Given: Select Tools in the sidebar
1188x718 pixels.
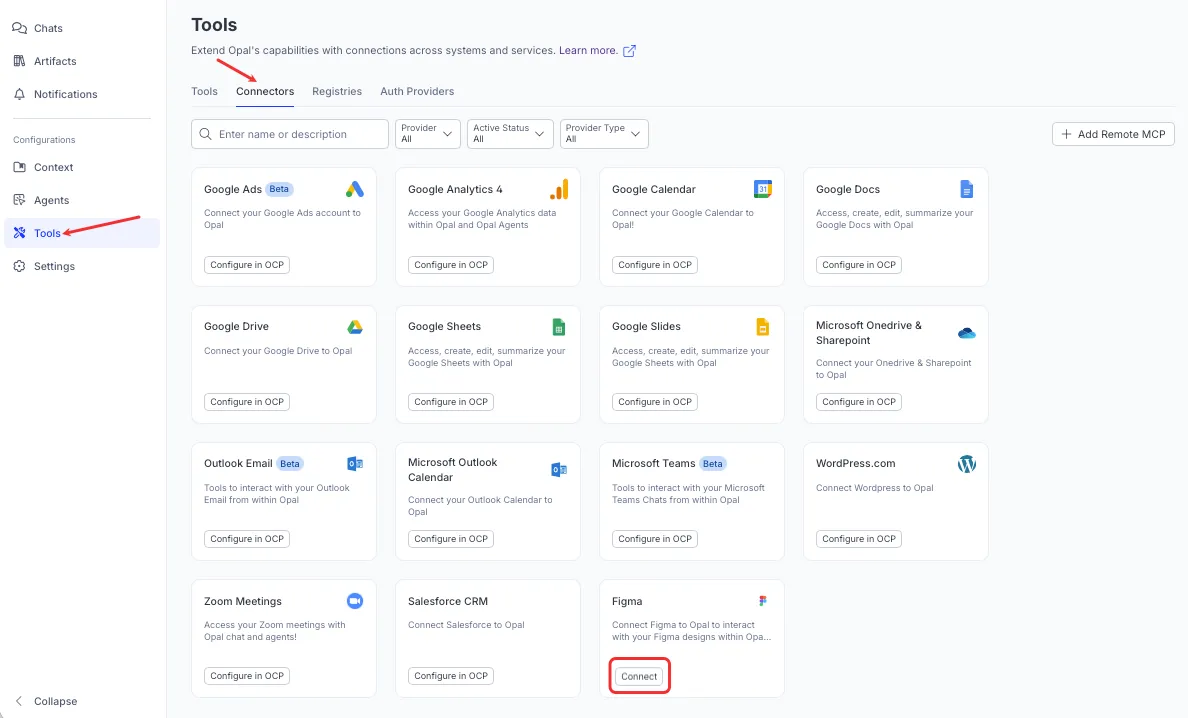Looking at the screenshot, I should point(82,233).
